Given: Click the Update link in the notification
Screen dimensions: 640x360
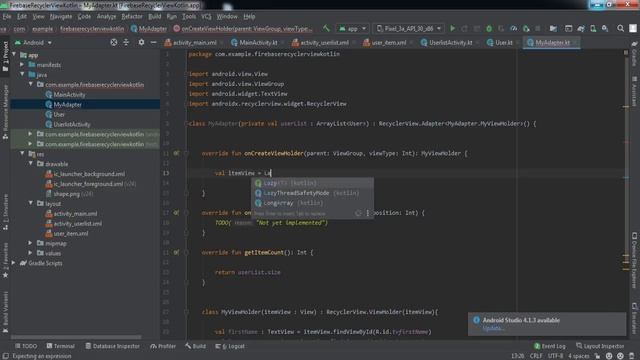Looking at the screenshot, I should coord(492,329).
